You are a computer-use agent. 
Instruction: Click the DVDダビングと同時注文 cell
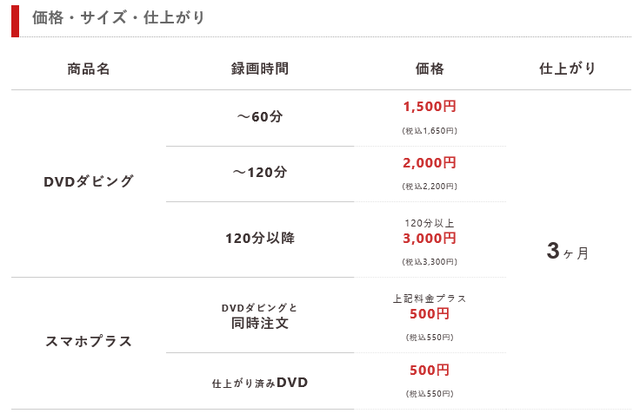point(260,316)
